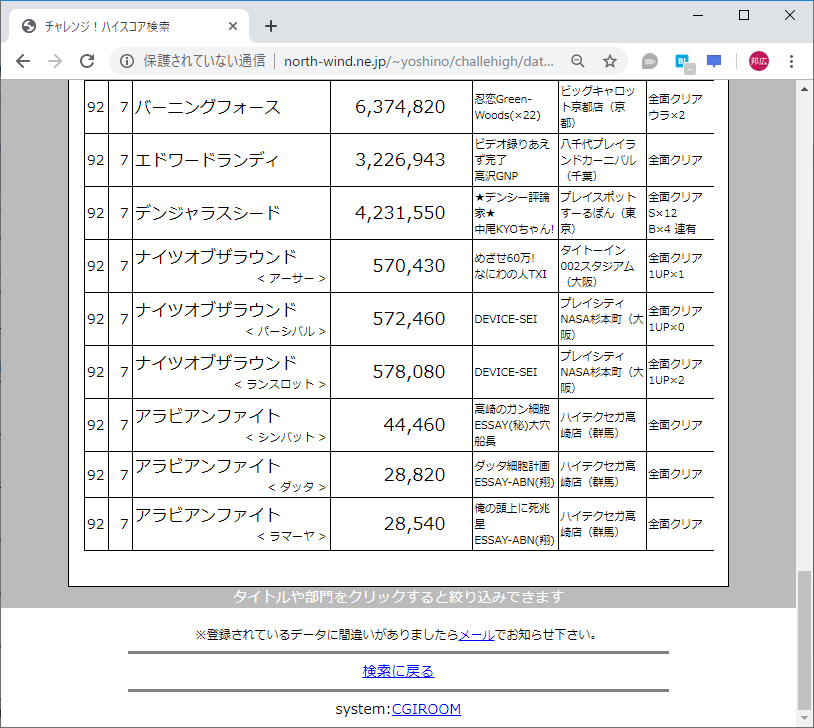
Task: Click the score 570,430
Action: click(x=409, y=266)
